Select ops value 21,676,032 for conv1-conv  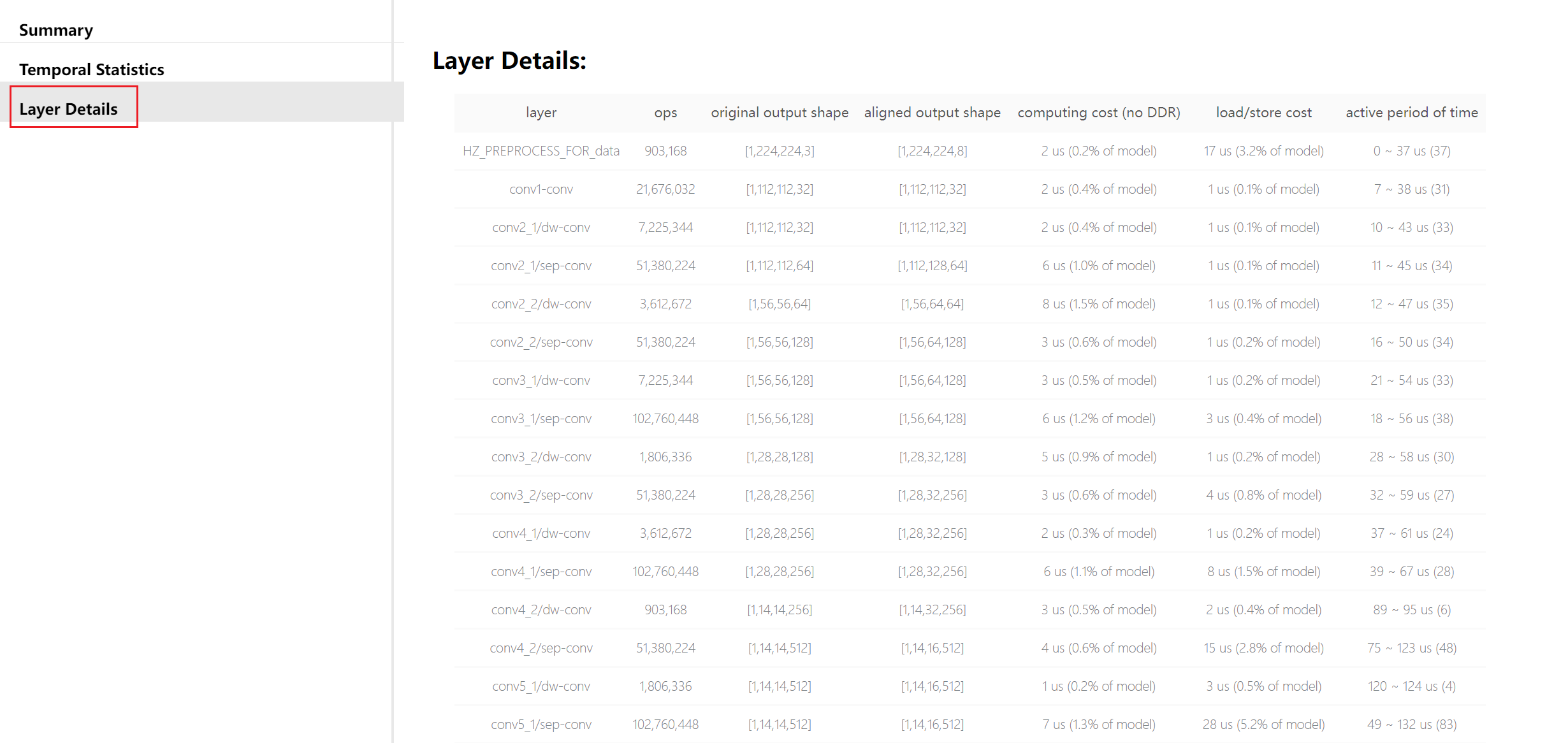click(x=665, y=189)
